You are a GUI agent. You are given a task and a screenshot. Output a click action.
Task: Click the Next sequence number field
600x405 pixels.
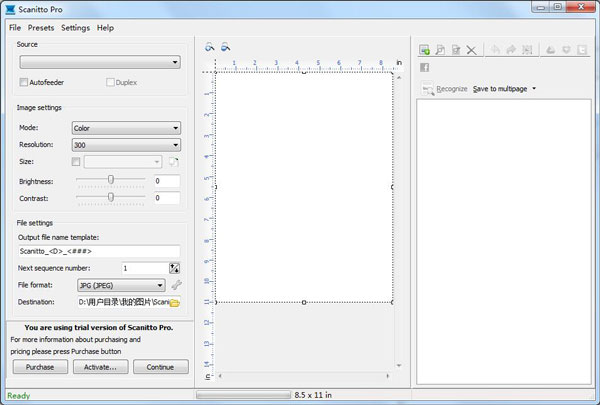[x=145, y=268]
